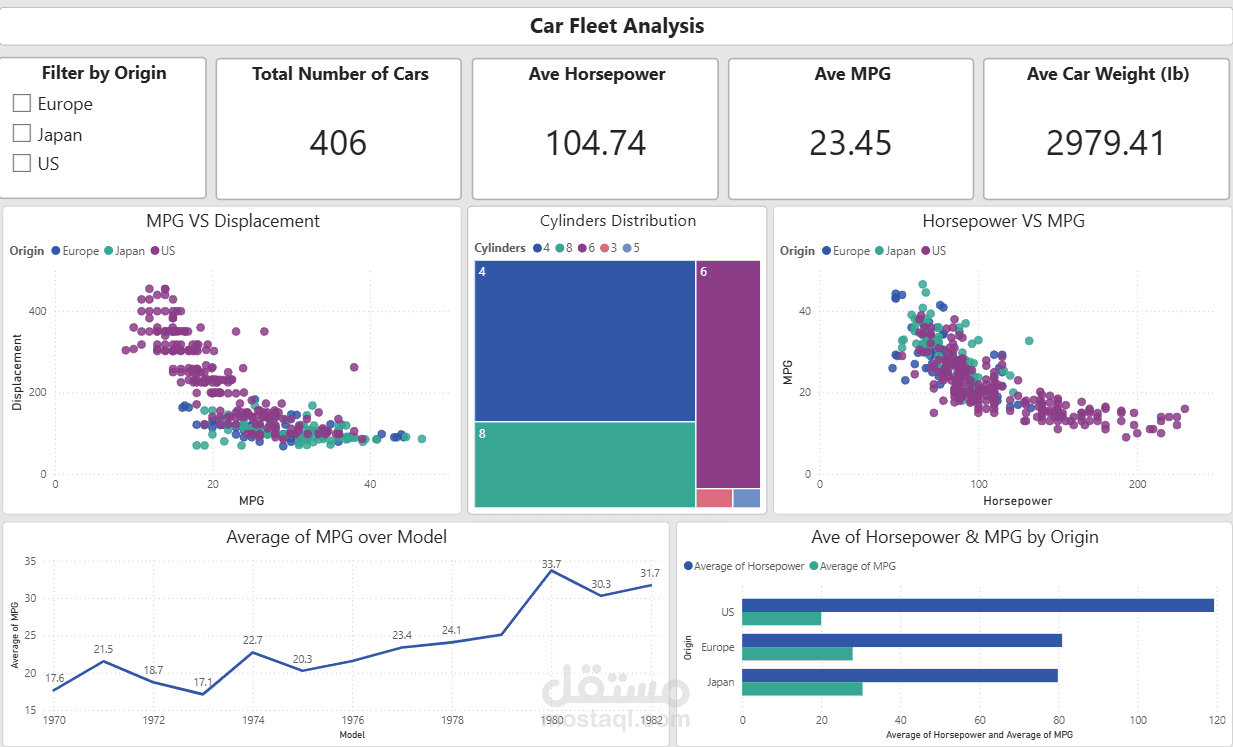Screen dimensions: 1233x747
Task: Select the green 8-cylinder treemap block
Action: pos(584,464)
